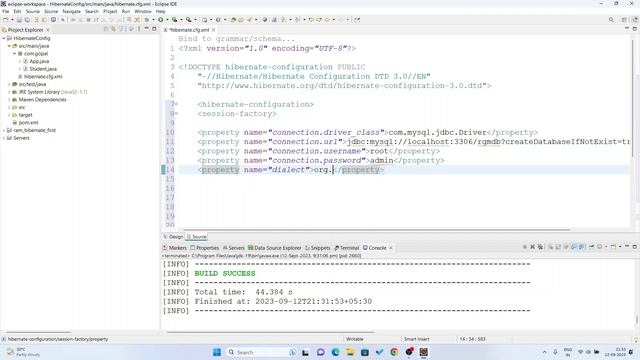Click the Save All toolbar icon

coord(27,20)
